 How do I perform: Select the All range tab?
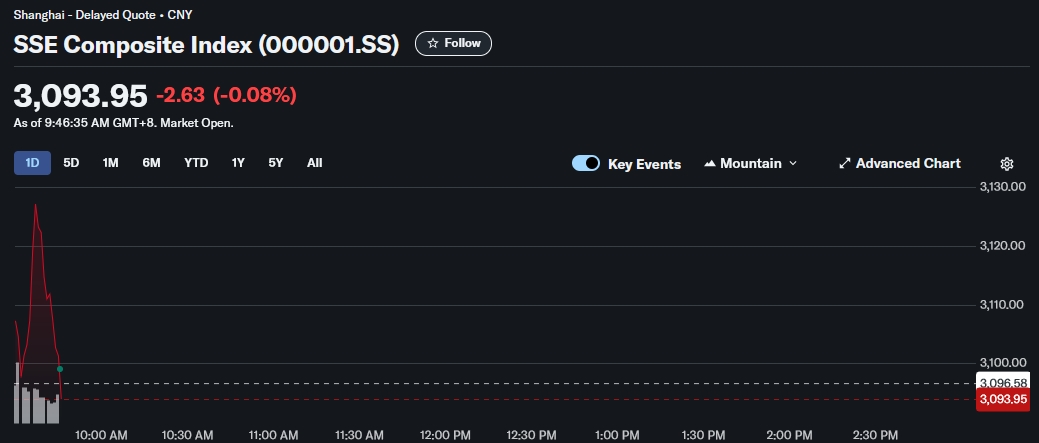pos(315,163)
